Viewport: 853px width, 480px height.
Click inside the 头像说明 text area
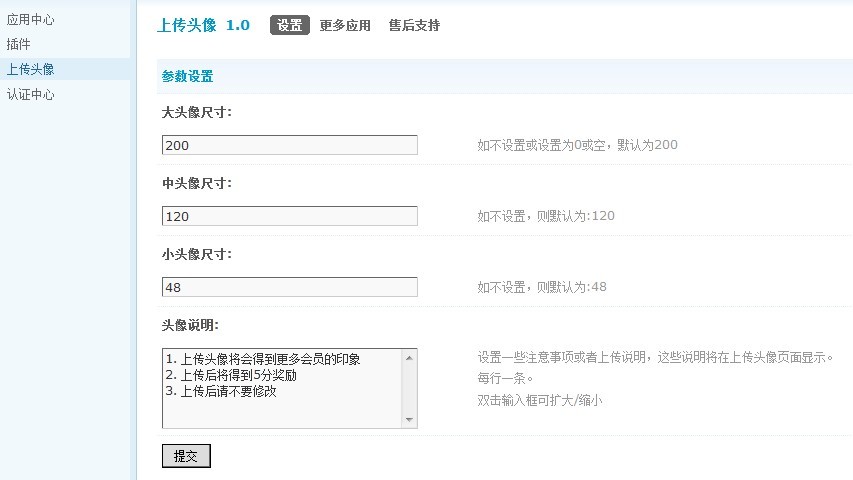coord(280,388)
